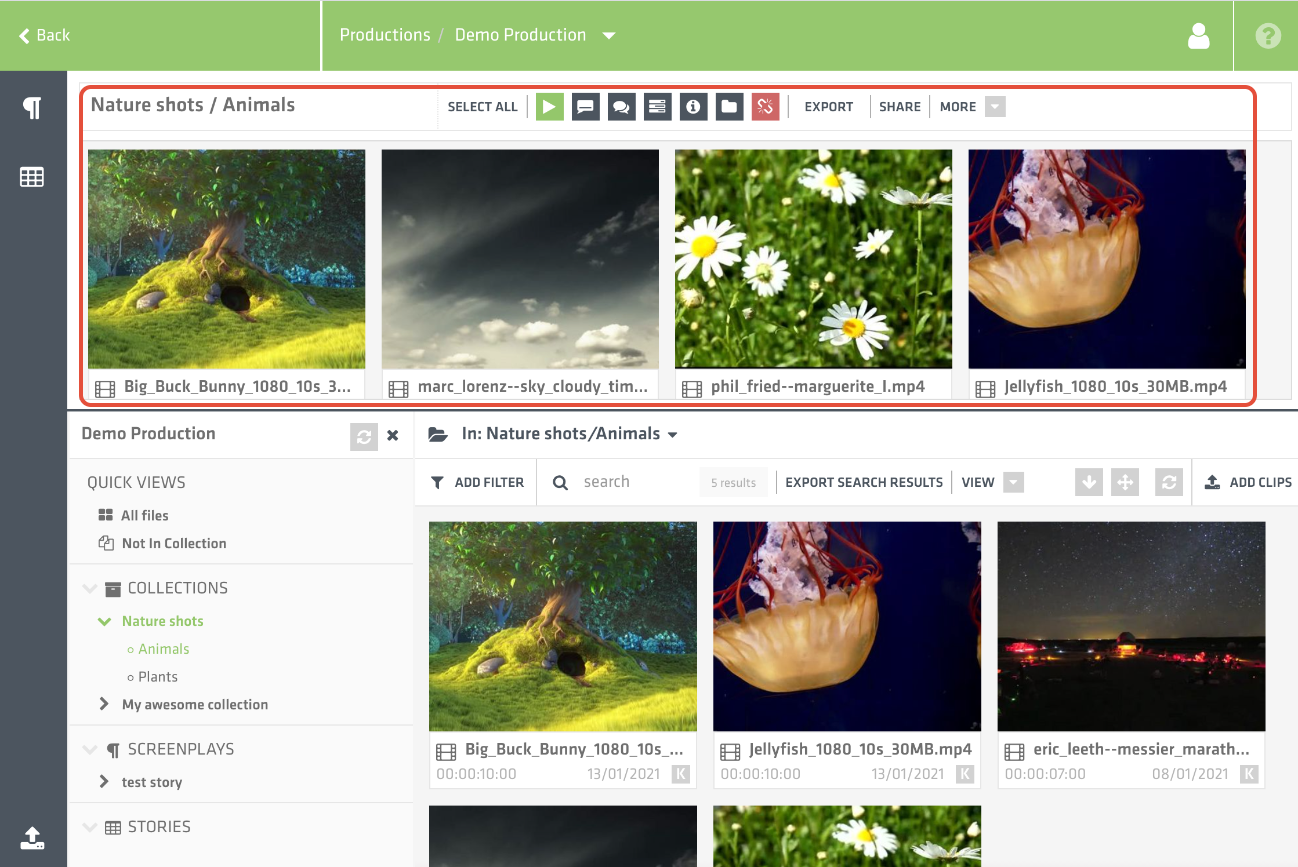Viewport: 1298px width, 867px height.
Task: Open the Jellyfish thumbnail in search results
Action: pyautogui.click(x=847, y=626)
